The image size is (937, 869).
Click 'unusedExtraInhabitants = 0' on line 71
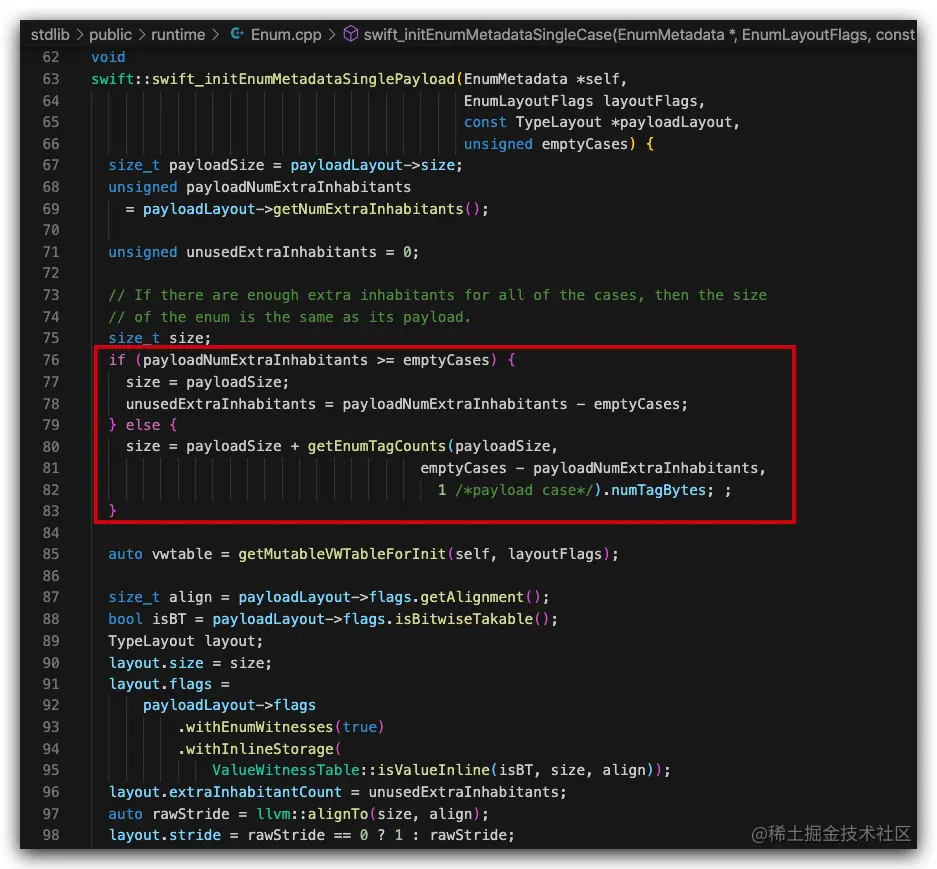click(x=298, y=252)
